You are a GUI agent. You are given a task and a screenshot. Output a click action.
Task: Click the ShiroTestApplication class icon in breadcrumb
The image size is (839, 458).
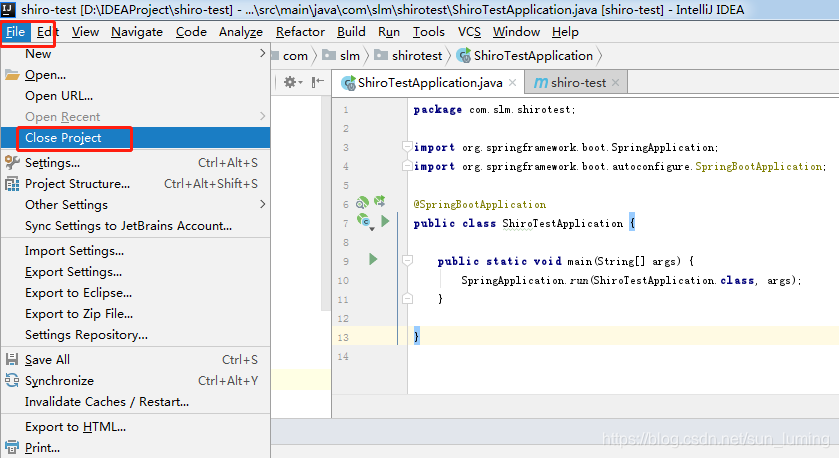464,56
